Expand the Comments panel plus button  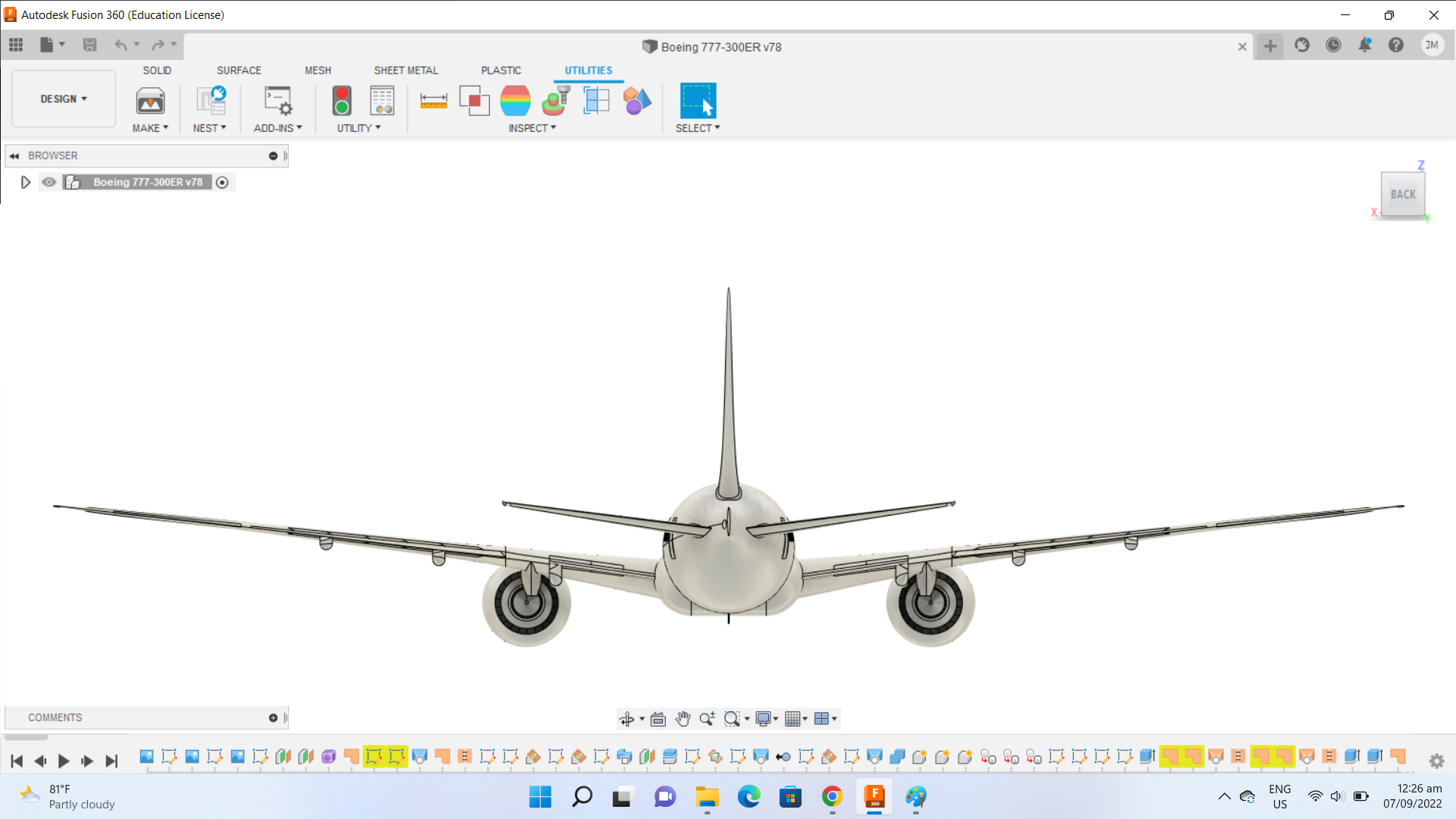coord(273,717)
